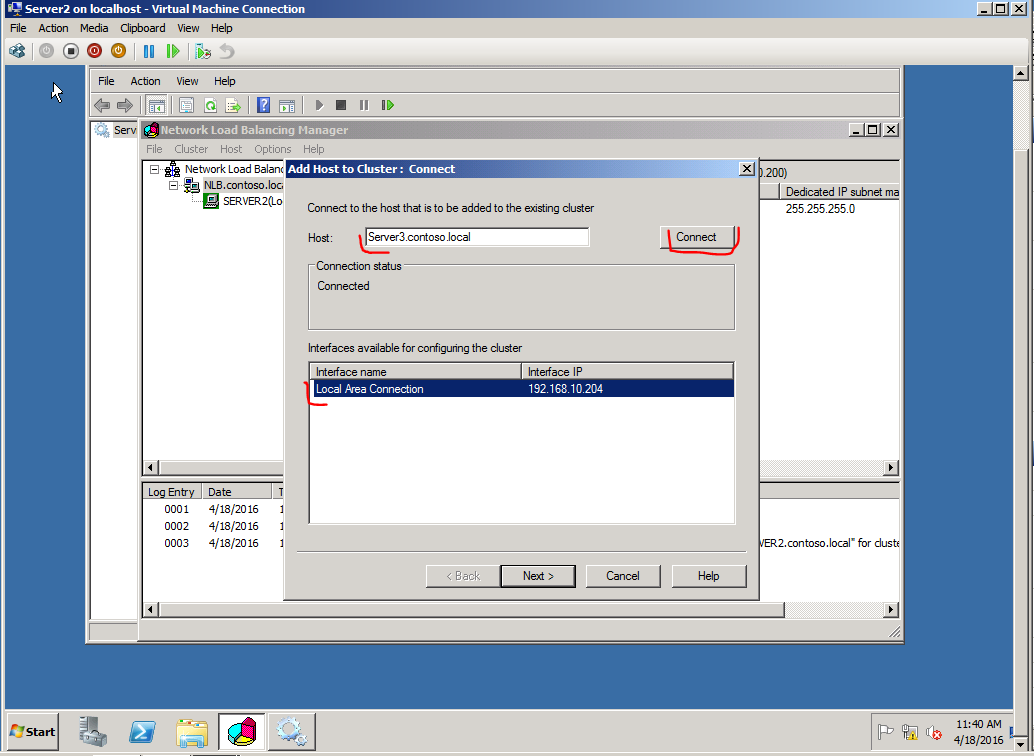Click the Stop Service square icon

click(341, 105)
